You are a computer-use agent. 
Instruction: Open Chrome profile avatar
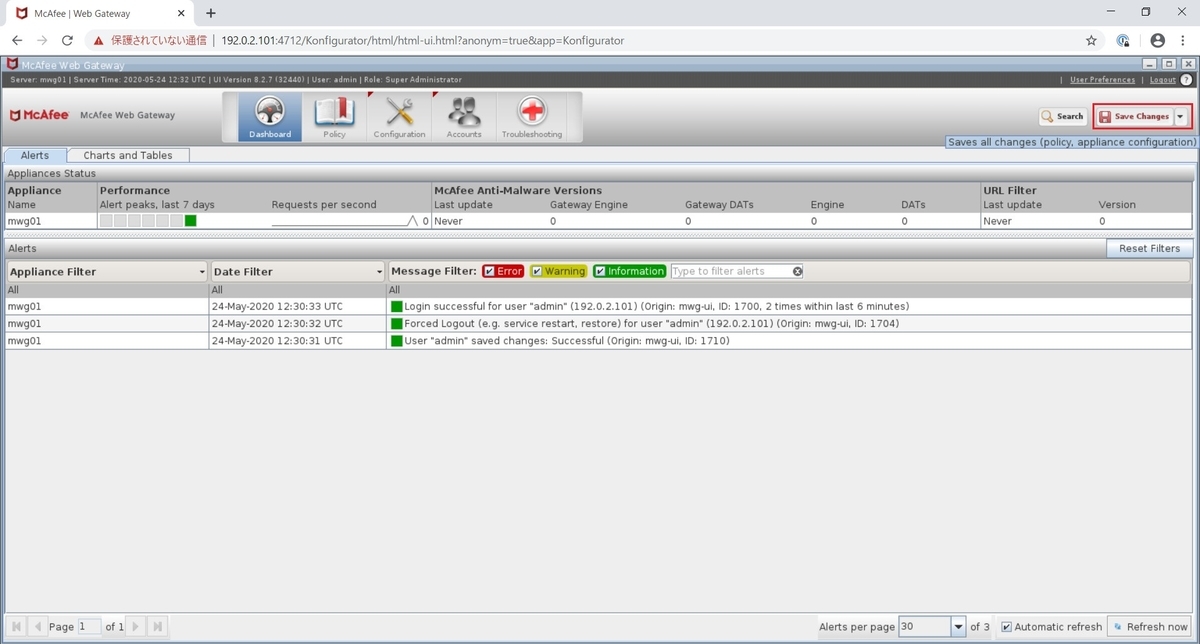1158,41
